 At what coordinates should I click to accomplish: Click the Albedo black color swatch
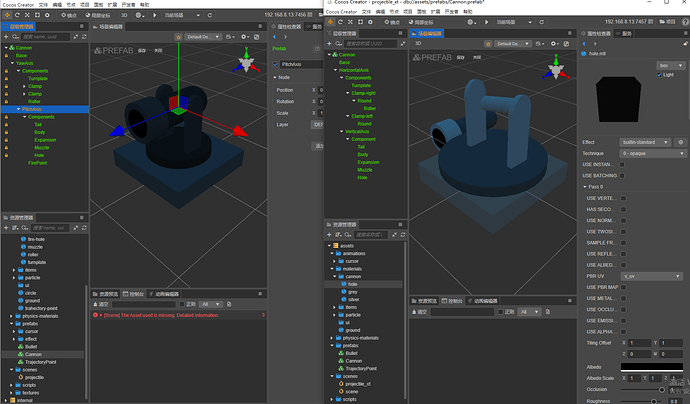point(652,367)
